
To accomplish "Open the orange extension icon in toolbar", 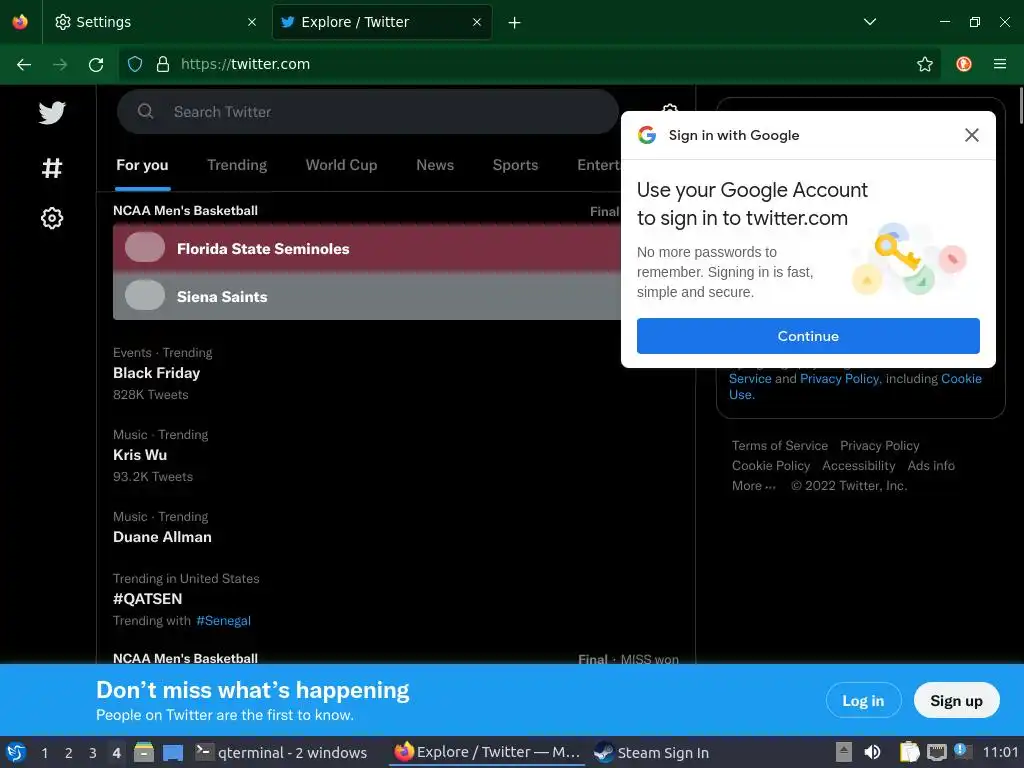I will [963, 64].
